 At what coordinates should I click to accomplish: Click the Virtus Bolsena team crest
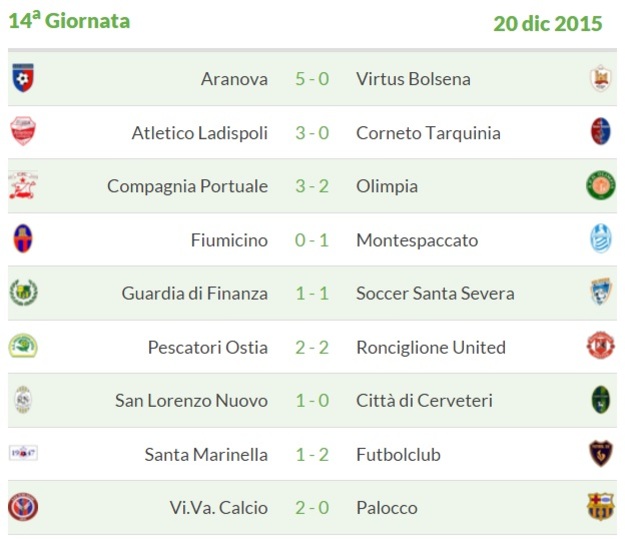pos(600,79)
